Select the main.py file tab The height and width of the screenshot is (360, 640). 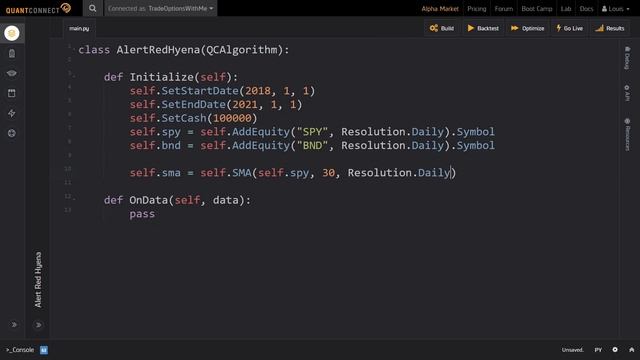[x=79, y=28]
